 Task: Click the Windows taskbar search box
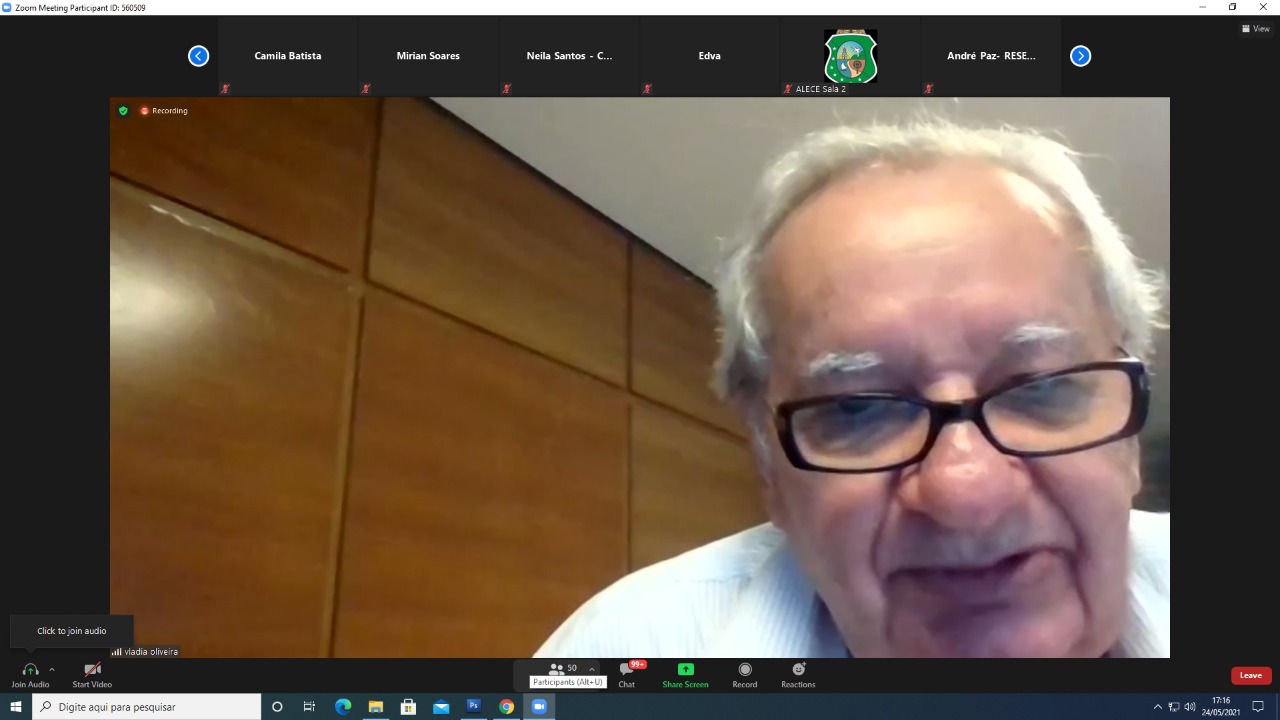[x=148, y=707]
